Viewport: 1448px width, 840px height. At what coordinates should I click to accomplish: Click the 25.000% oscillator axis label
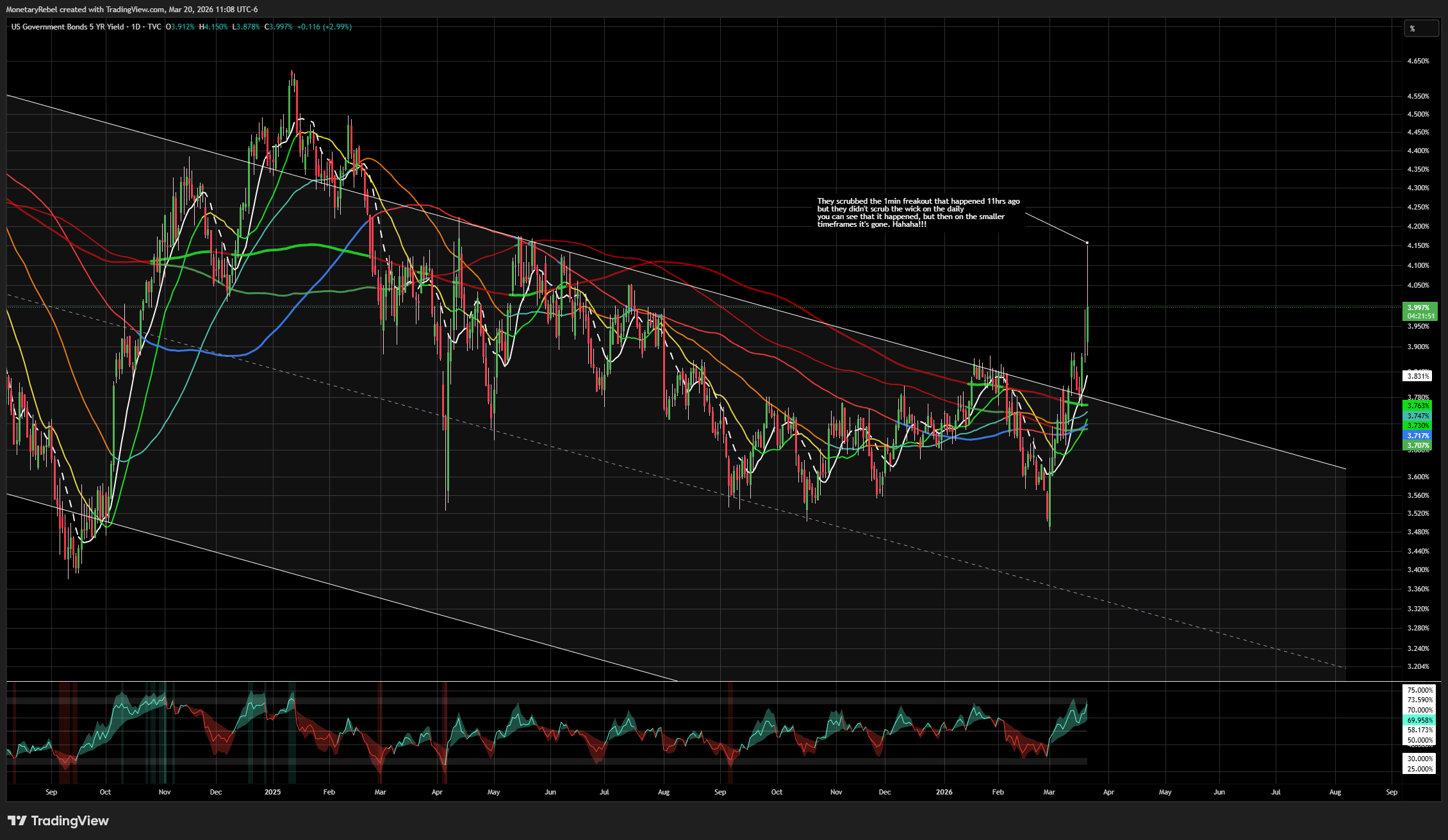1420,769
